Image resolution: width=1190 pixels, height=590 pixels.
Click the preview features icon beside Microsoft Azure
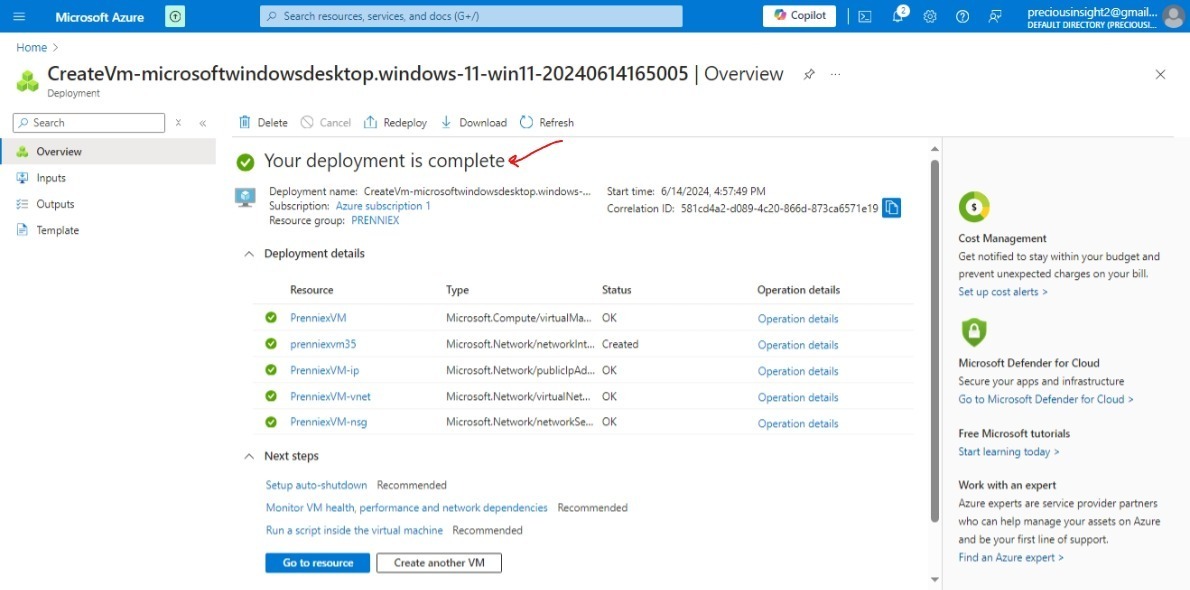tap(175, 16)
